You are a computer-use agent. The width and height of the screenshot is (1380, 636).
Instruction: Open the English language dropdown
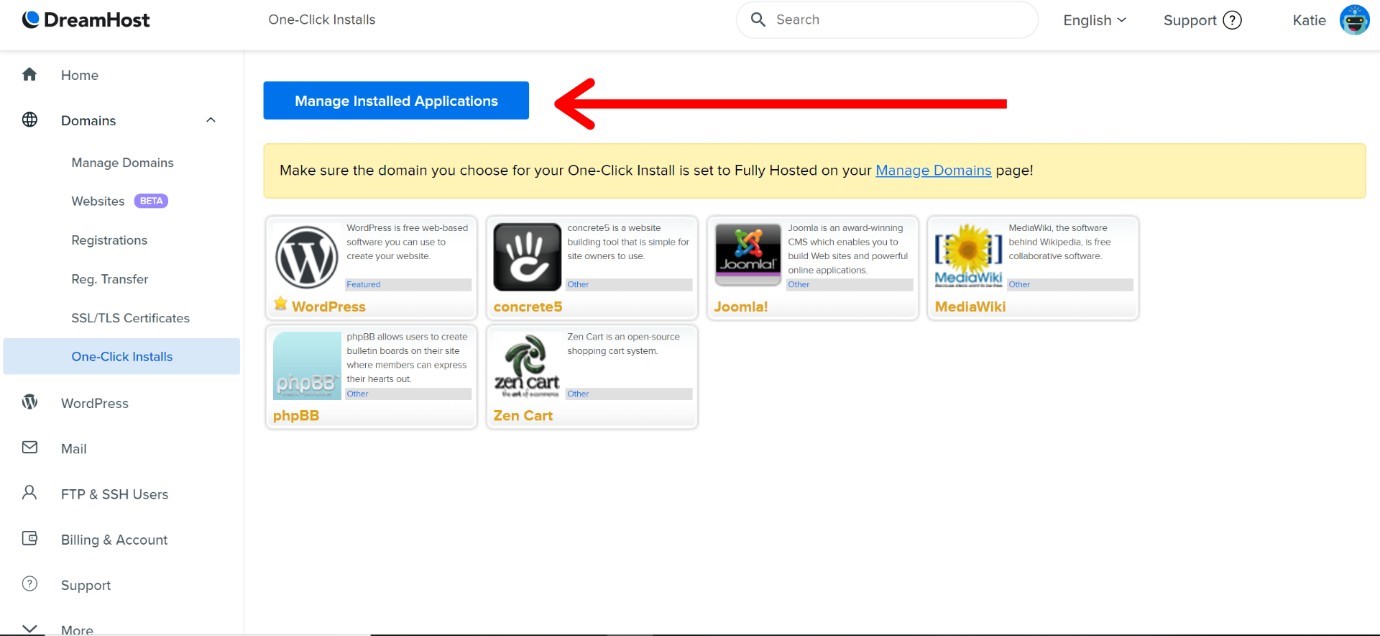[x=1094, y=19]
